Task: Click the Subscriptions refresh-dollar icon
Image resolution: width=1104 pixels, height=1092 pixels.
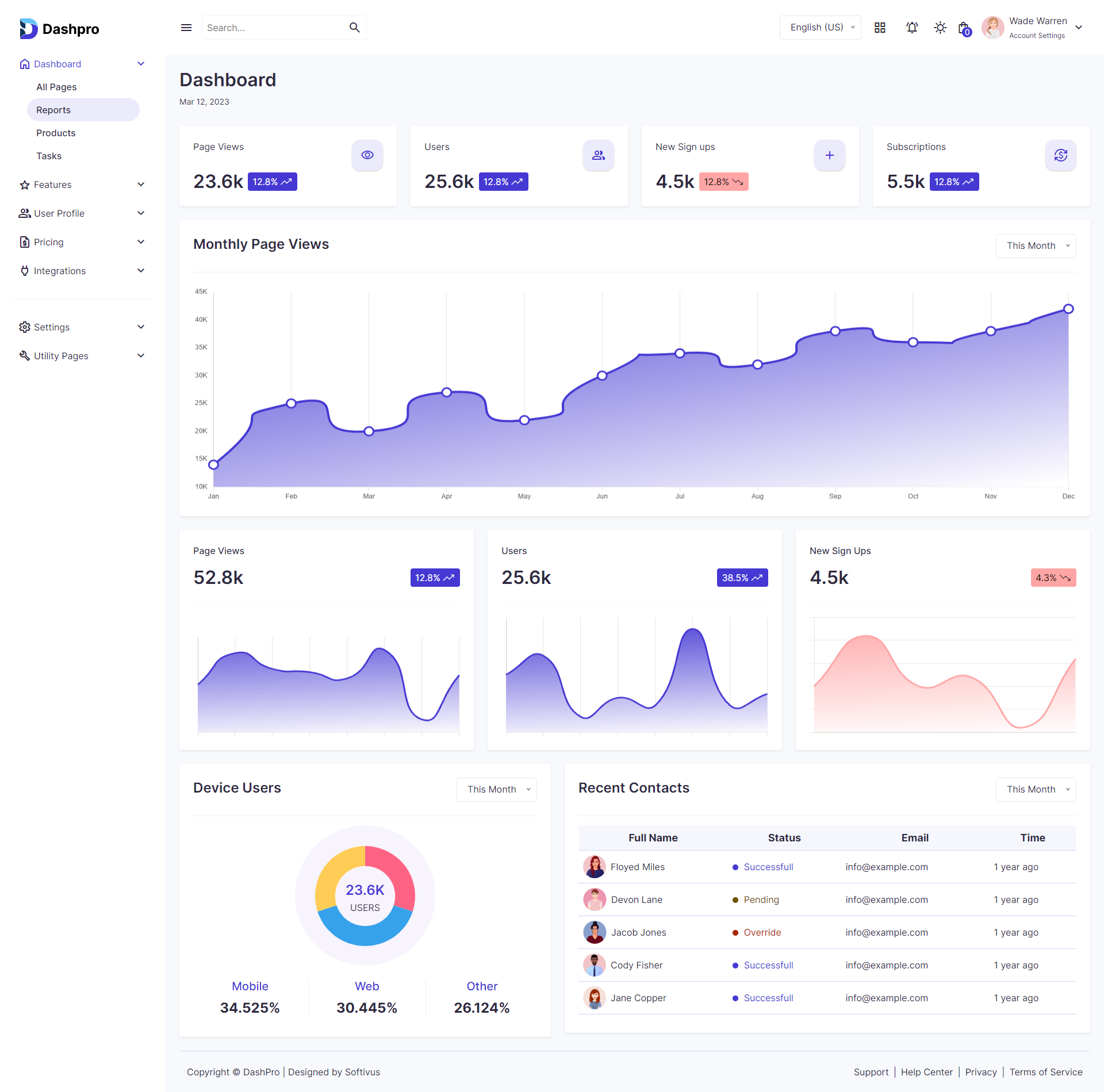Action: tap(1060, 155)
